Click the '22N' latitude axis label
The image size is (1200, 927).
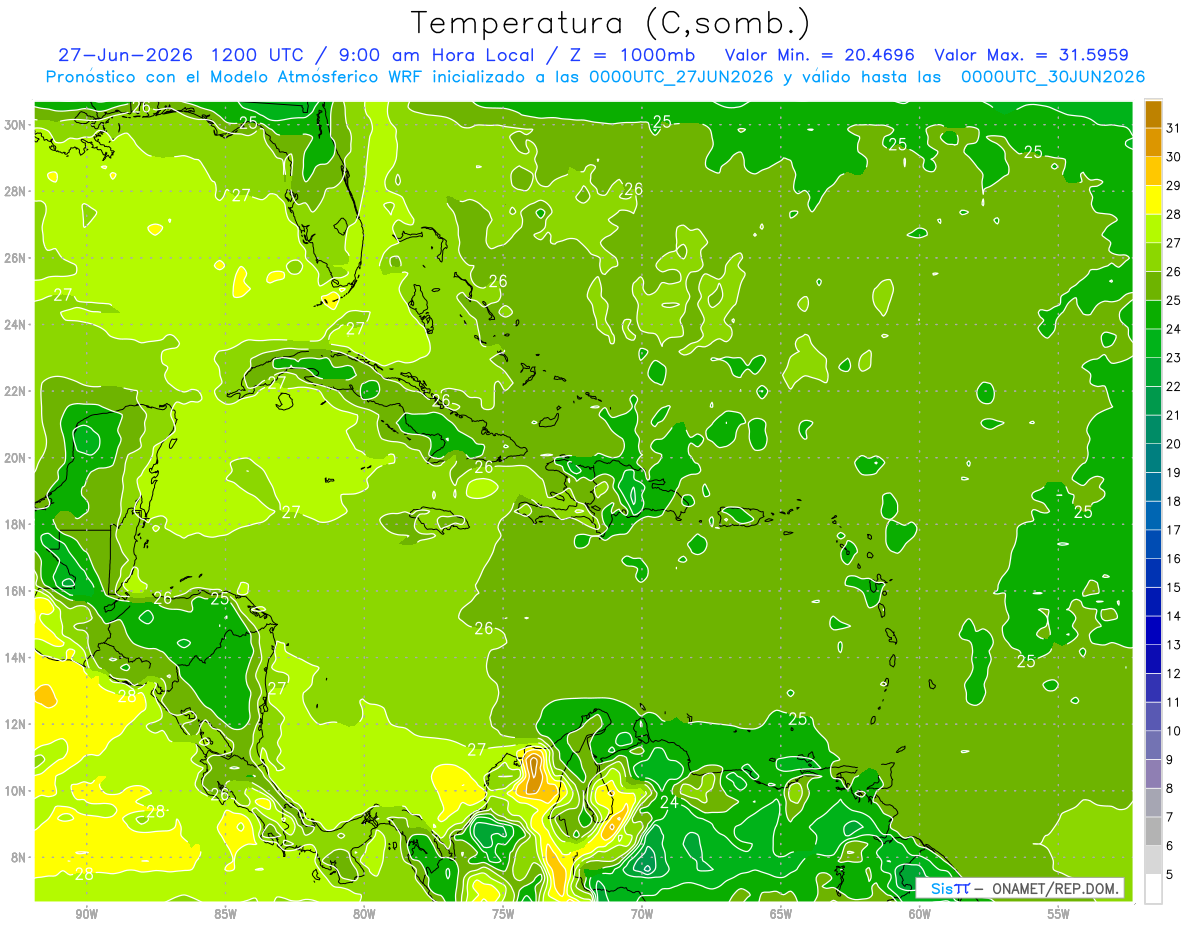pos(16,391)
